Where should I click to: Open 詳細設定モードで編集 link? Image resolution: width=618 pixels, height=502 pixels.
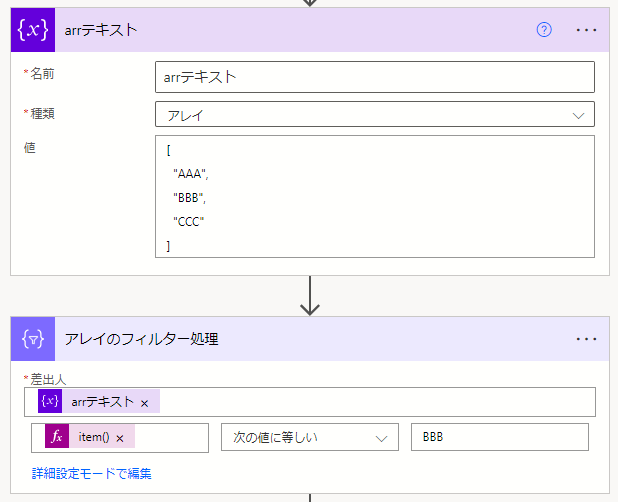click(91, 473)
